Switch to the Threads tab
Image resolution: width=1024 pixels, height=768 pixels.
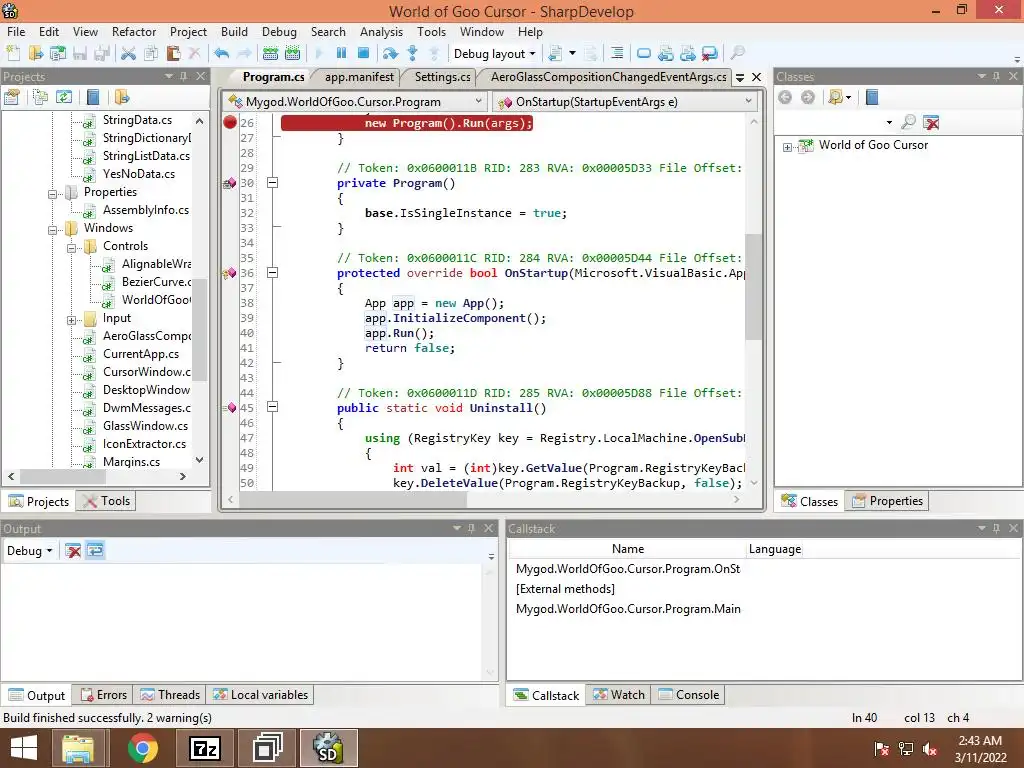click(170, 695)
